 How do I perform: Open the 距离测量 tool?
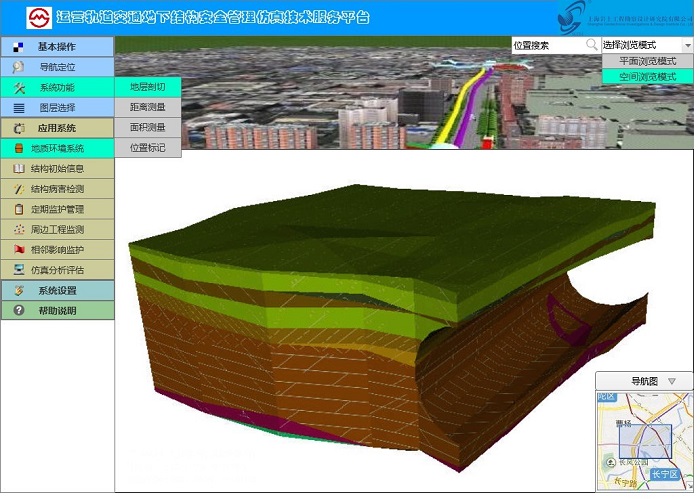148,107
